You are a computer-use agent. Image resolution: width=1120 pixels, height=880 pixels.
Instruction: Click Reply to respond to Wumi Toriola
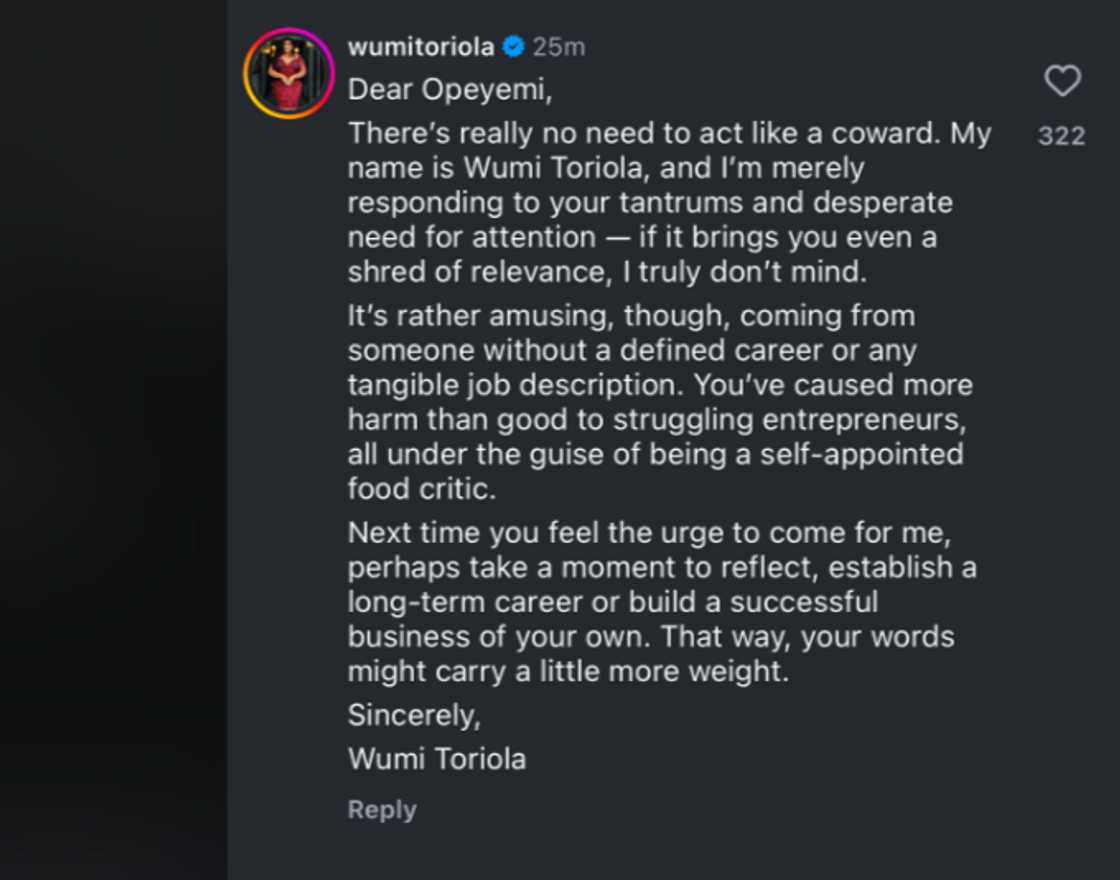pos(381,809)
